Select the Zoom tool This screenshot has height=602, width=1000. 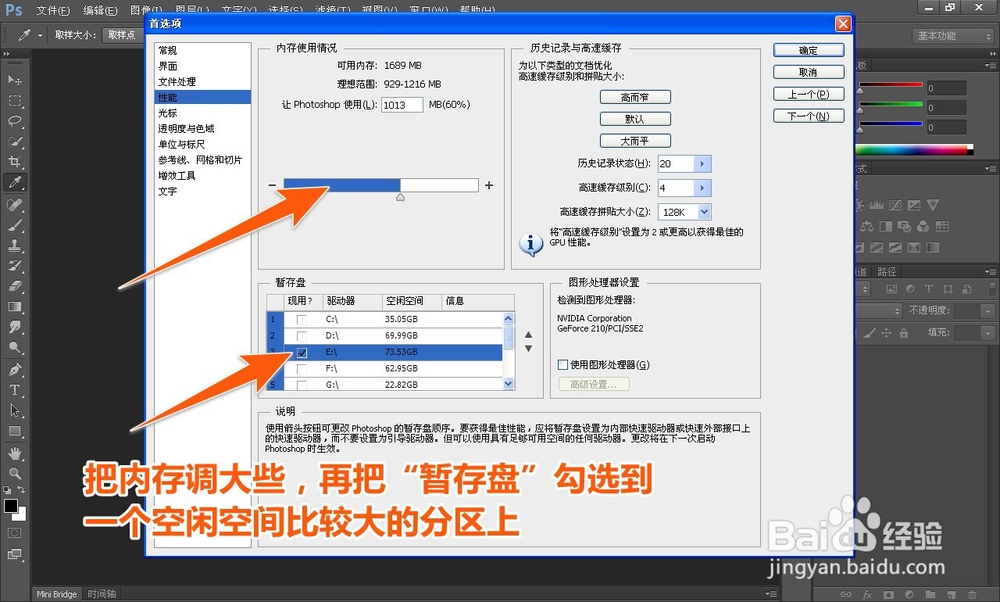(x=15, y=474)
